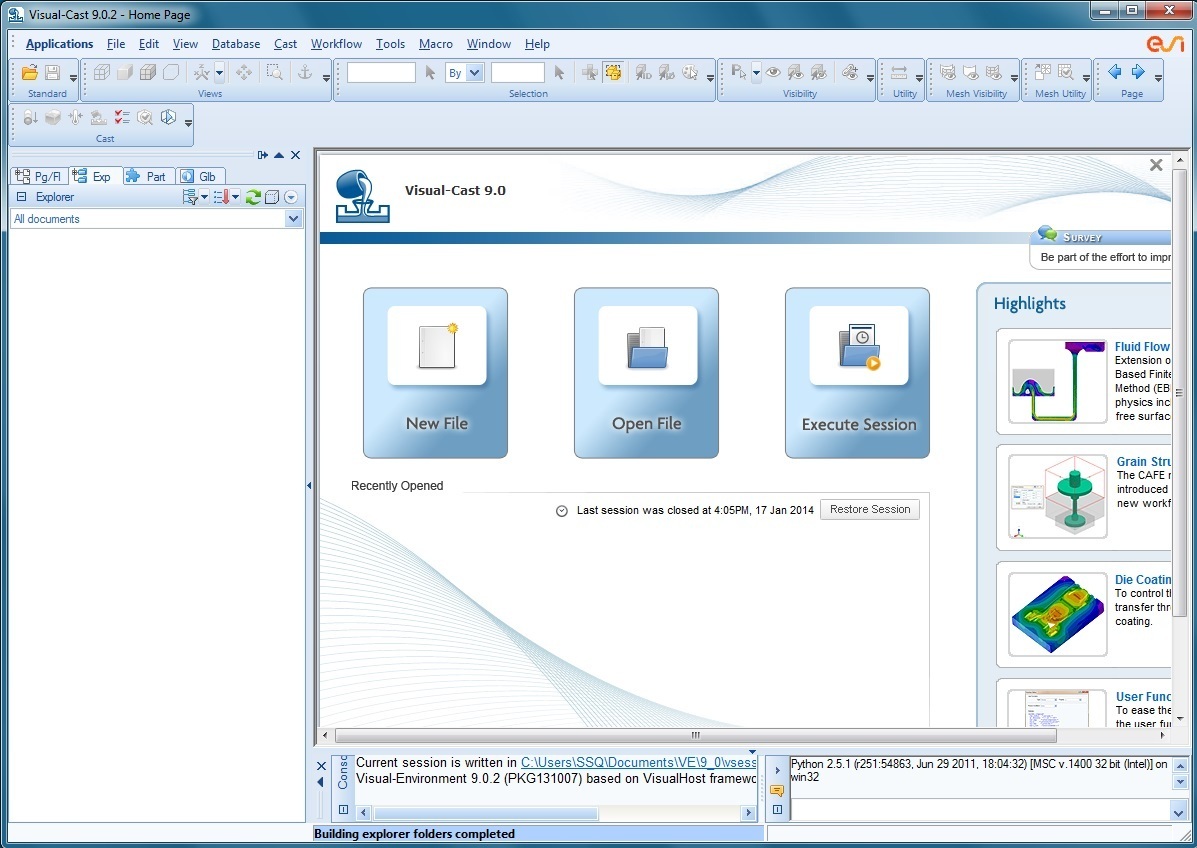This screenshot has height=848, width=1197.
Task: Open the axes orientation dropdown arrow
Action: coord(219,73)
